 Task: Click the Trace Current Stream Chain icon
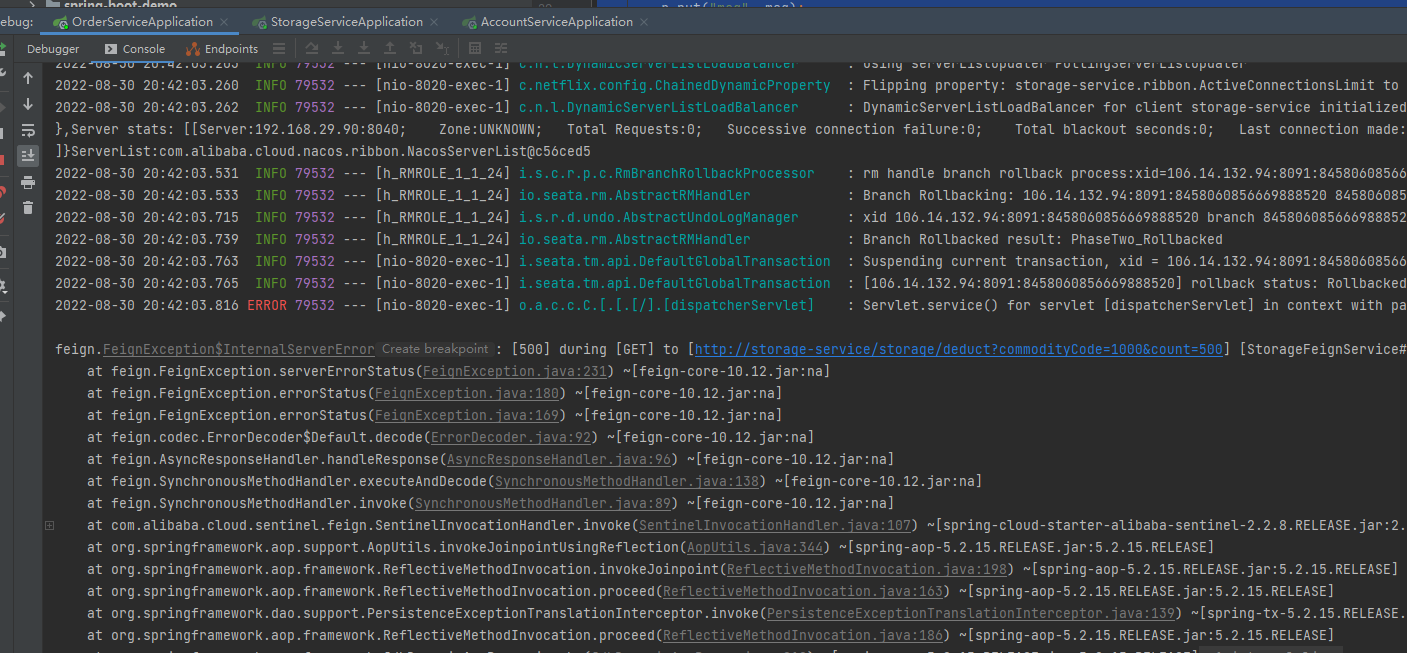[501, 48]
